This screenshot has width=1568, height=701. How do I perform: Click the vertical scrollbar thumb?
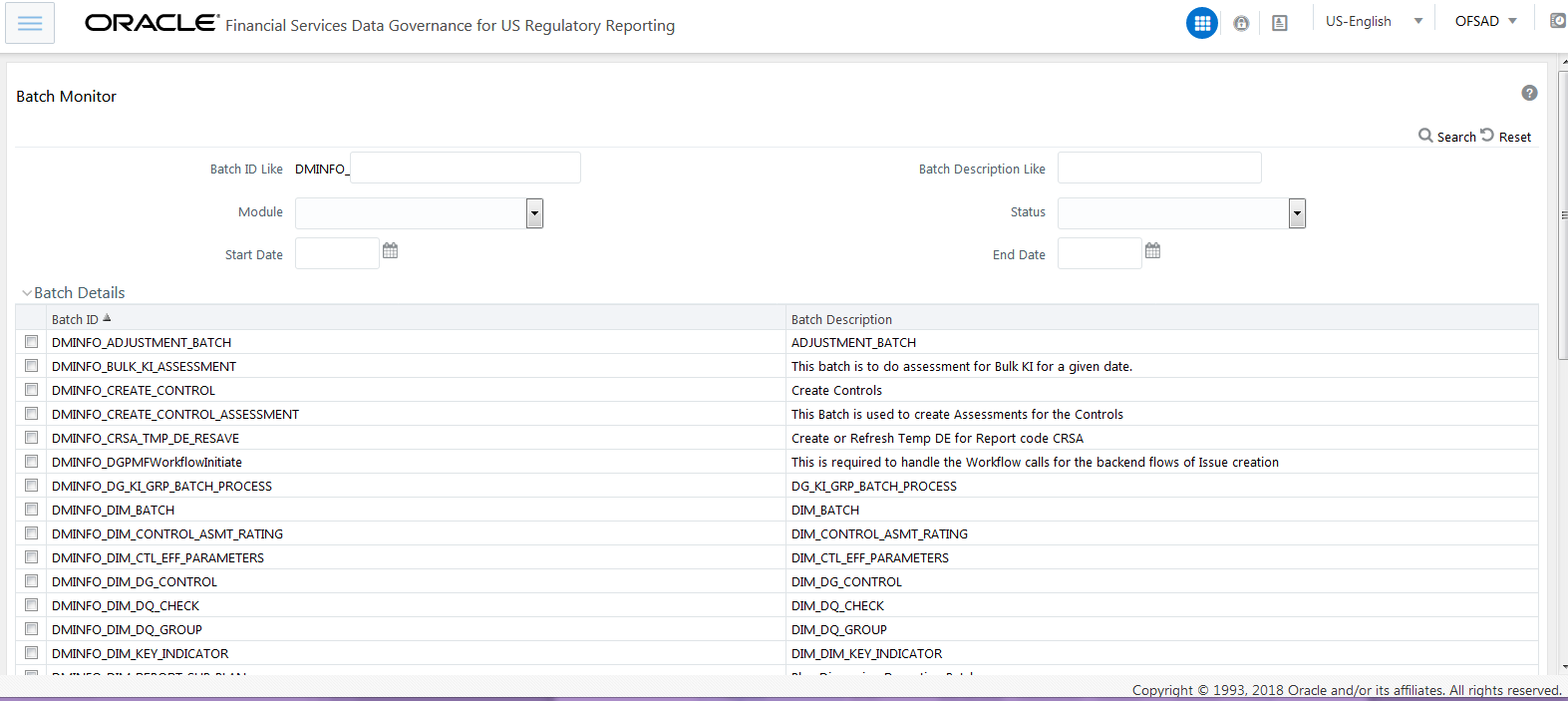[1563, 214]
